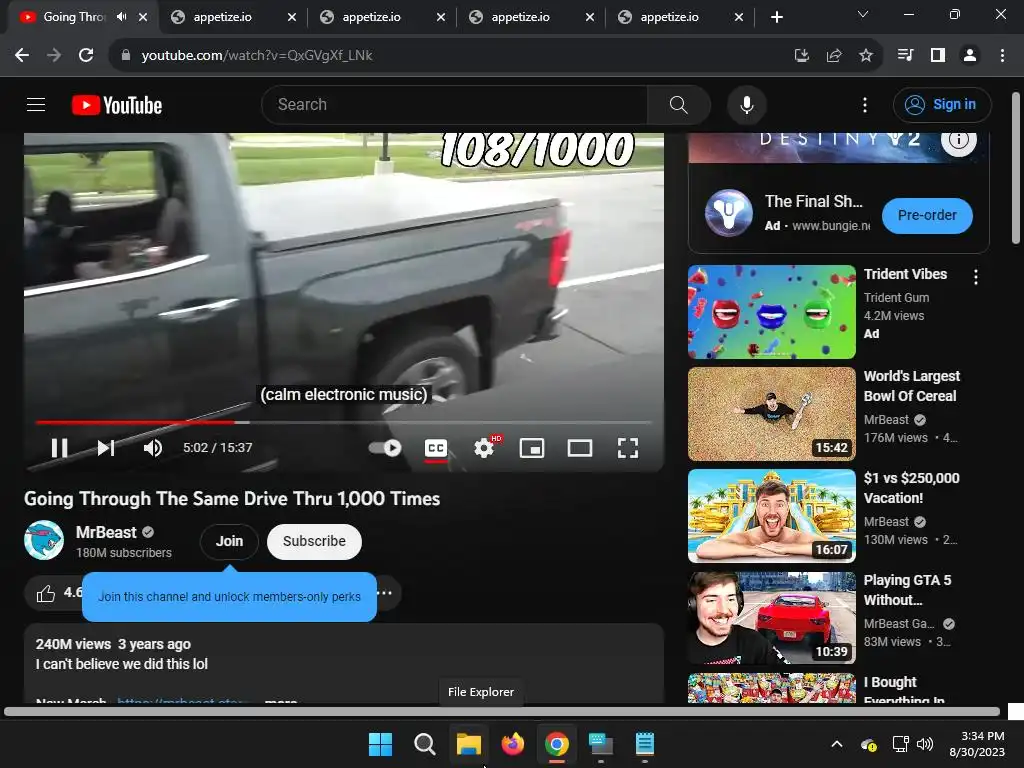Screen dimensions: 1024x768
Task: Open ad info icon on Destiny 2 banner
Action: tap(959, 140)
